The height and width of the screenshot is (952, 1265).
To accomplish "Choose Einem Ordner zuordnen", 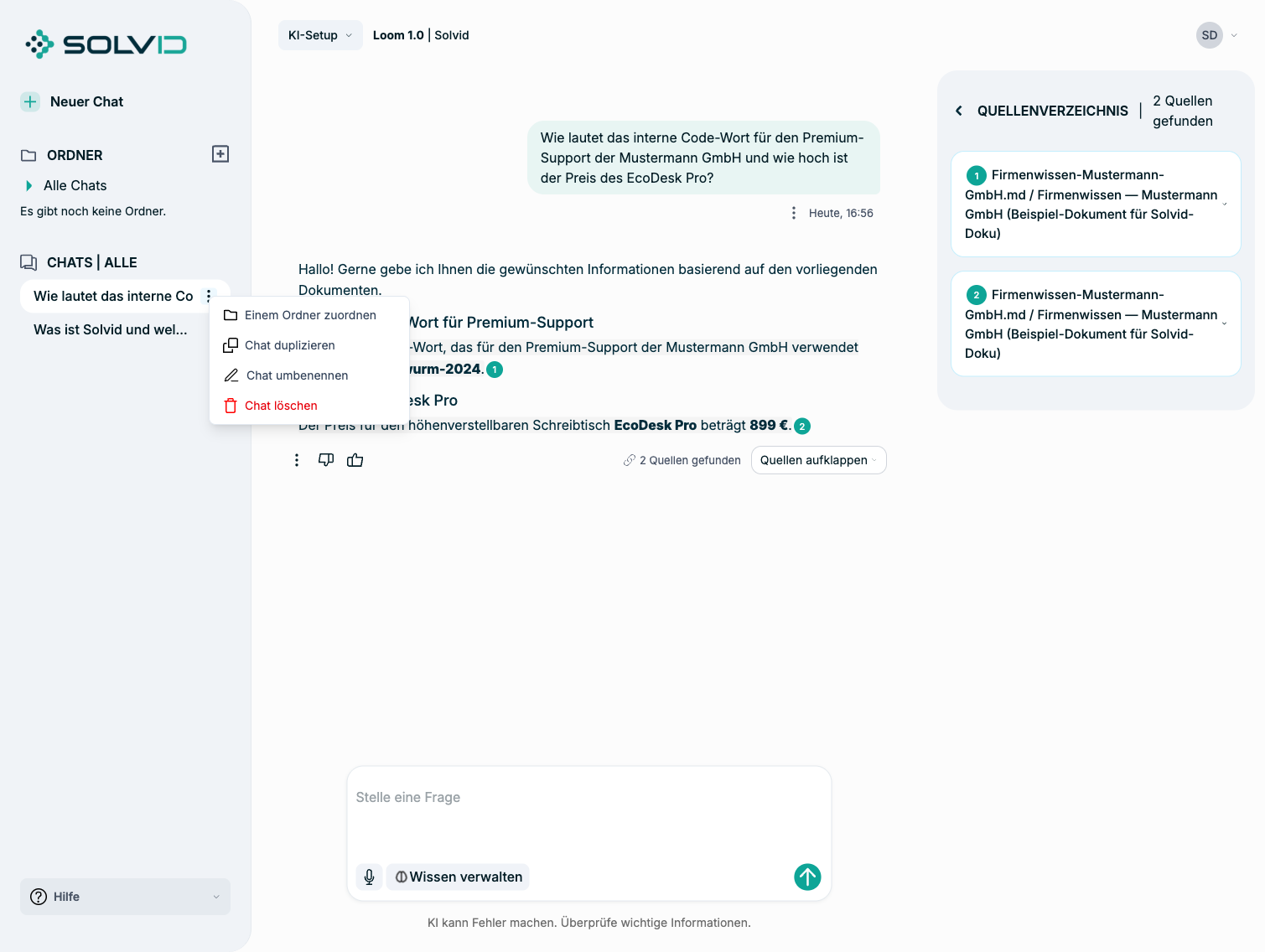I will 309,315.
